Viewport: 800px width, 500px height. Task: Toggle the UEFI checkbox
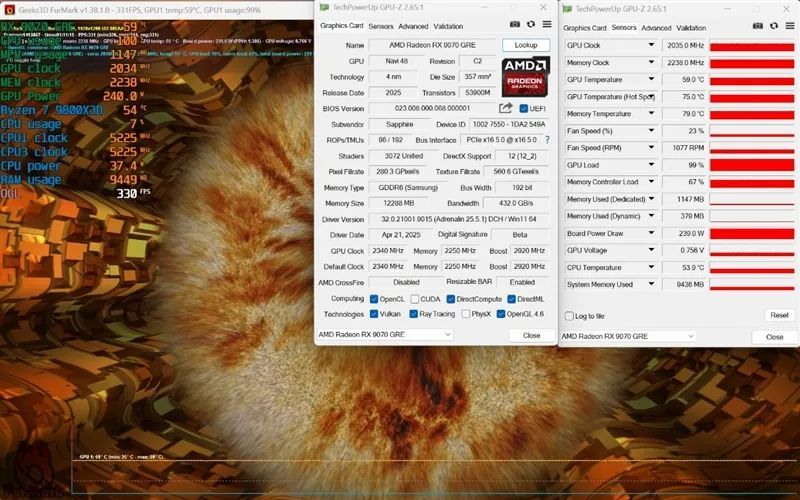pyautogui.click(x=523, y=108)
